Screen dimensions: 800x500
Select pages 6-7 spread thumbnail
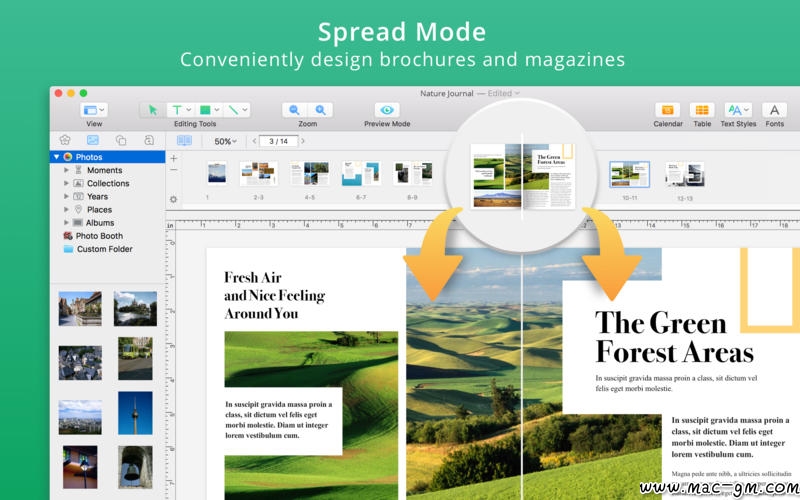(x=361, y=173)
